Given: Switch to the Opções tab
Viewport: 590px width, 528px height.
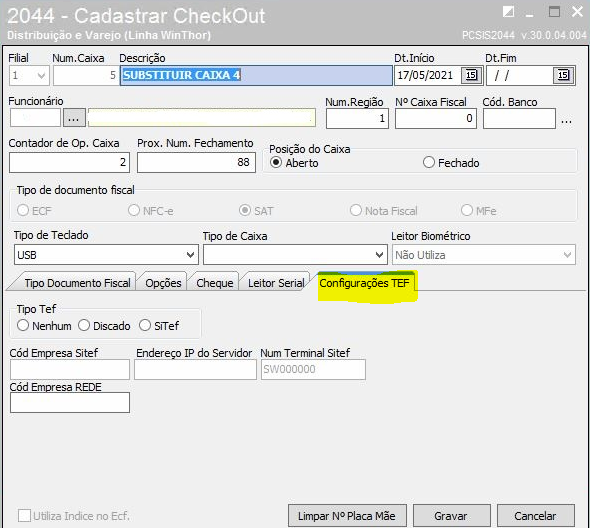Looking at the screenshot, I should [x=163, y=283].
